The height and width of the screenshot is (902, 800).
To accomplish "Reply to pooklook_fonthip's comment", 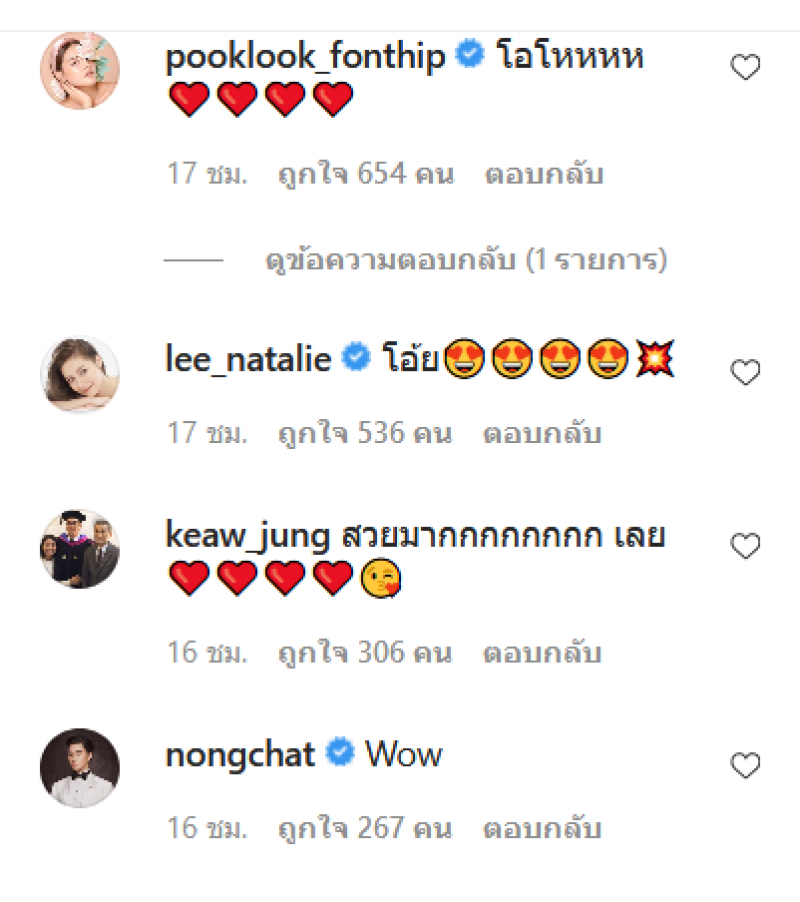I will coord(544,174).
